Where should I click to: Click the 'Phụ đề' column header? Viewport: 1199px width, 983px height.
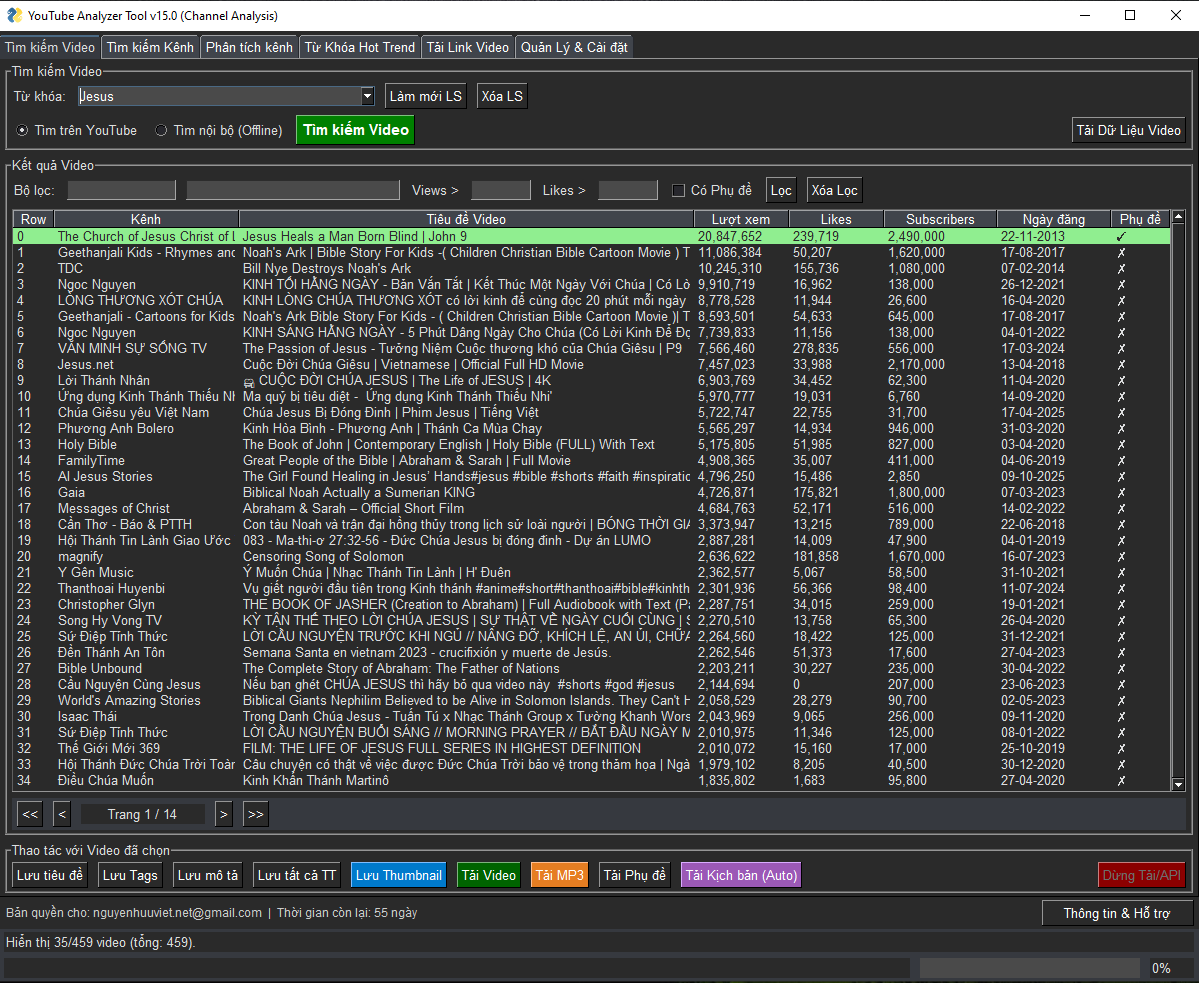coord(1140,219)
